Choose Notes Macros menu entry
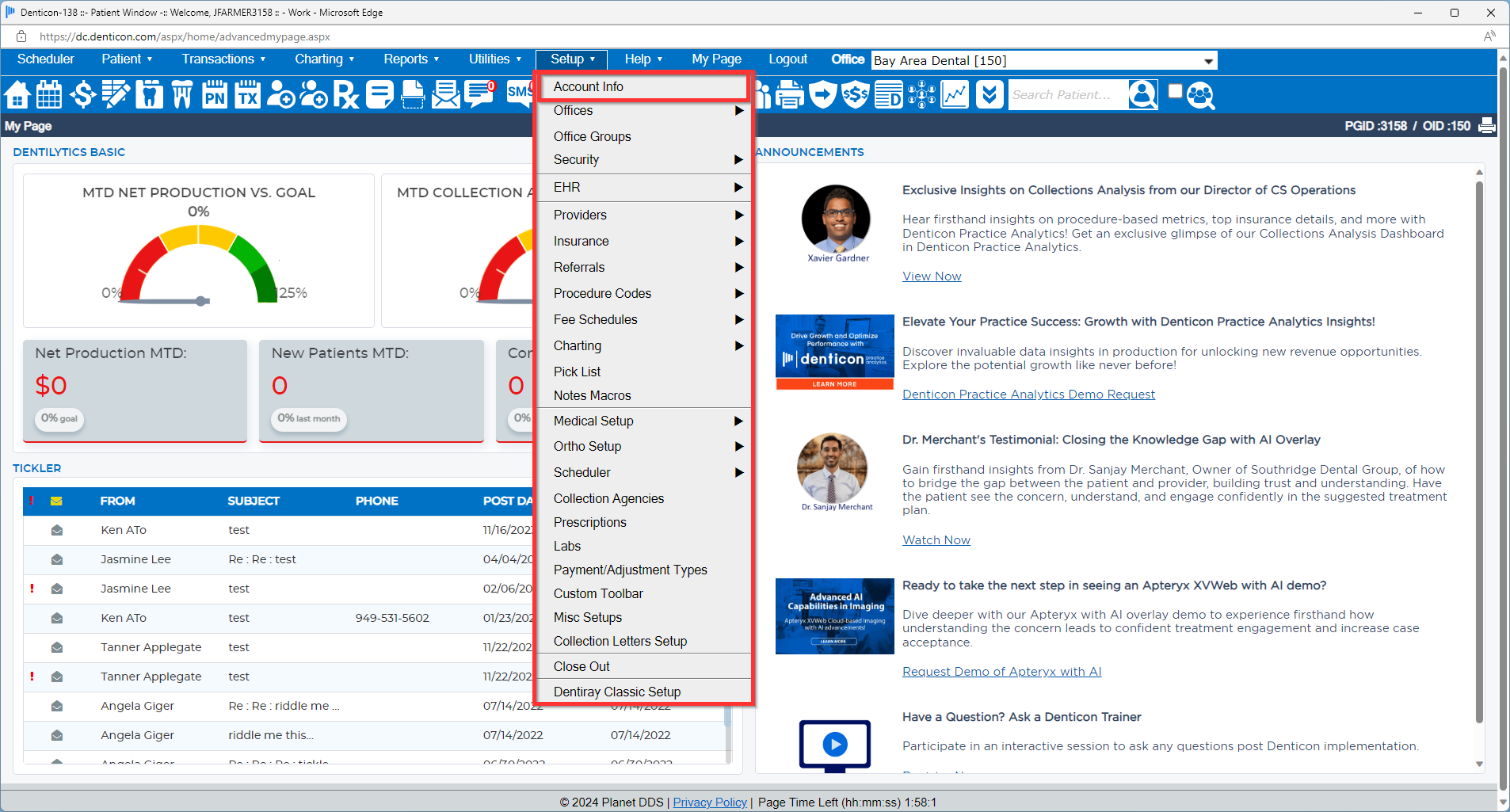The width and height of the screenshot is (1510, 812). point(645,396)
